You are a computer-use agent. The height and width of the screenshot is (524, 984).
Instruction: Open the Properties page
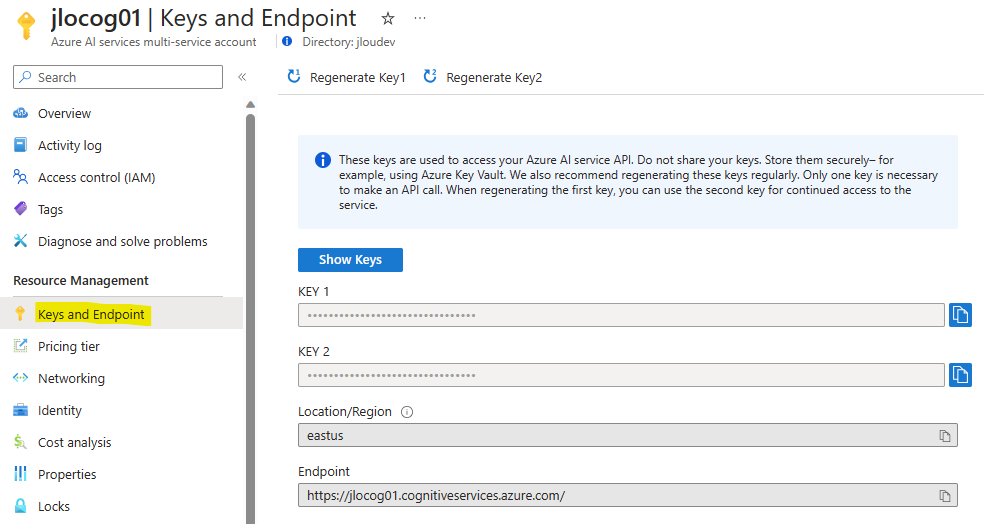(67, 474)
